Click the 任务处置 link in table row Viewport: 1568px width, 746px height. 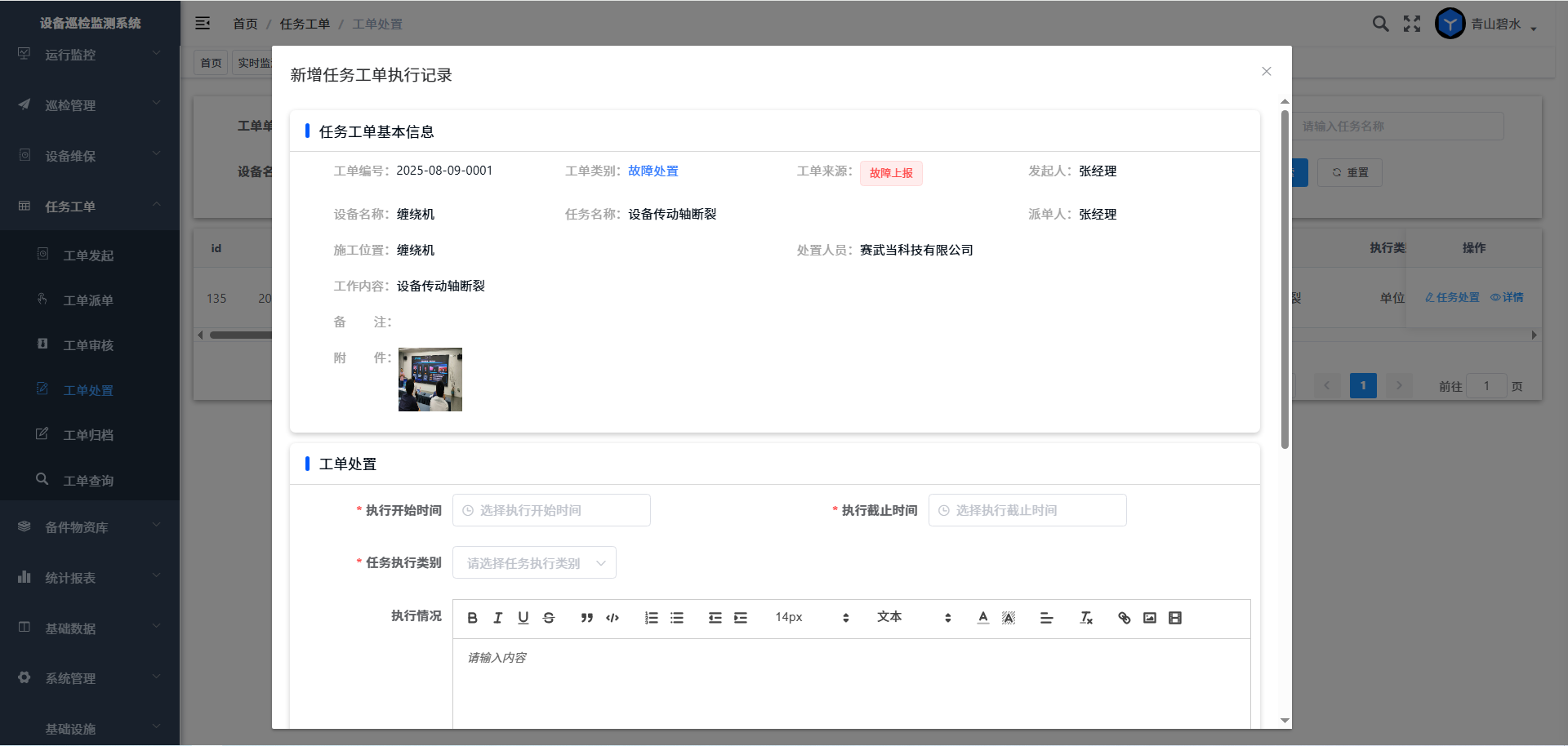(1452, 298)
